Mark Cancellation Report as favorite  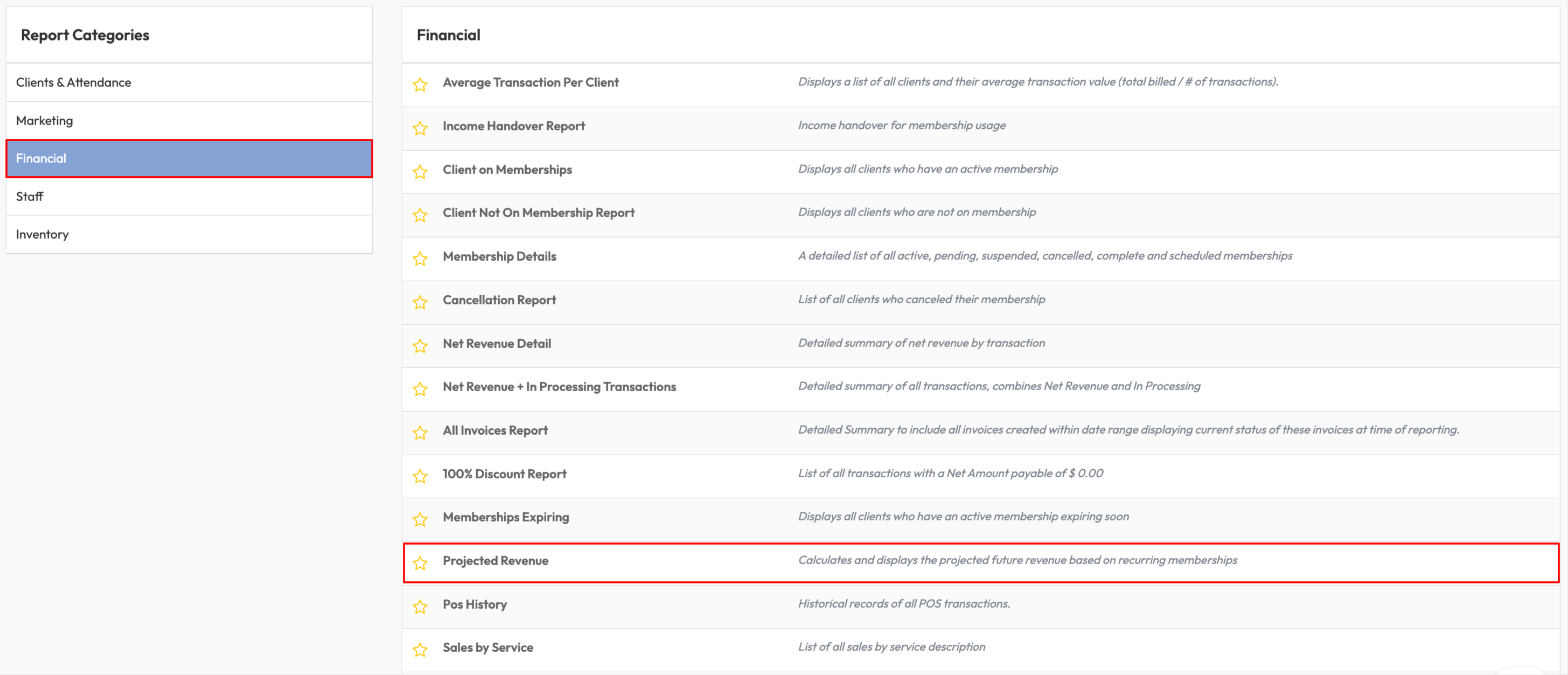420,302
